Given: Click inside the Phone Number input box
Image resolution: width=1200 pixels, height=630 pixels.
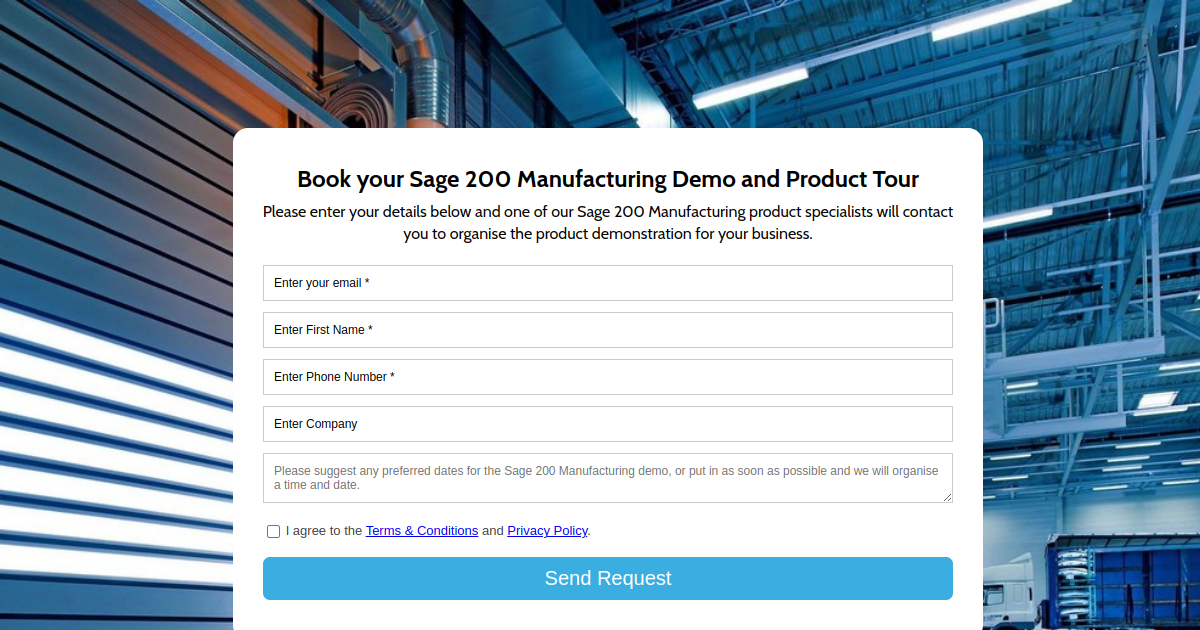Looking at the screenshot, I should [607, 377].
